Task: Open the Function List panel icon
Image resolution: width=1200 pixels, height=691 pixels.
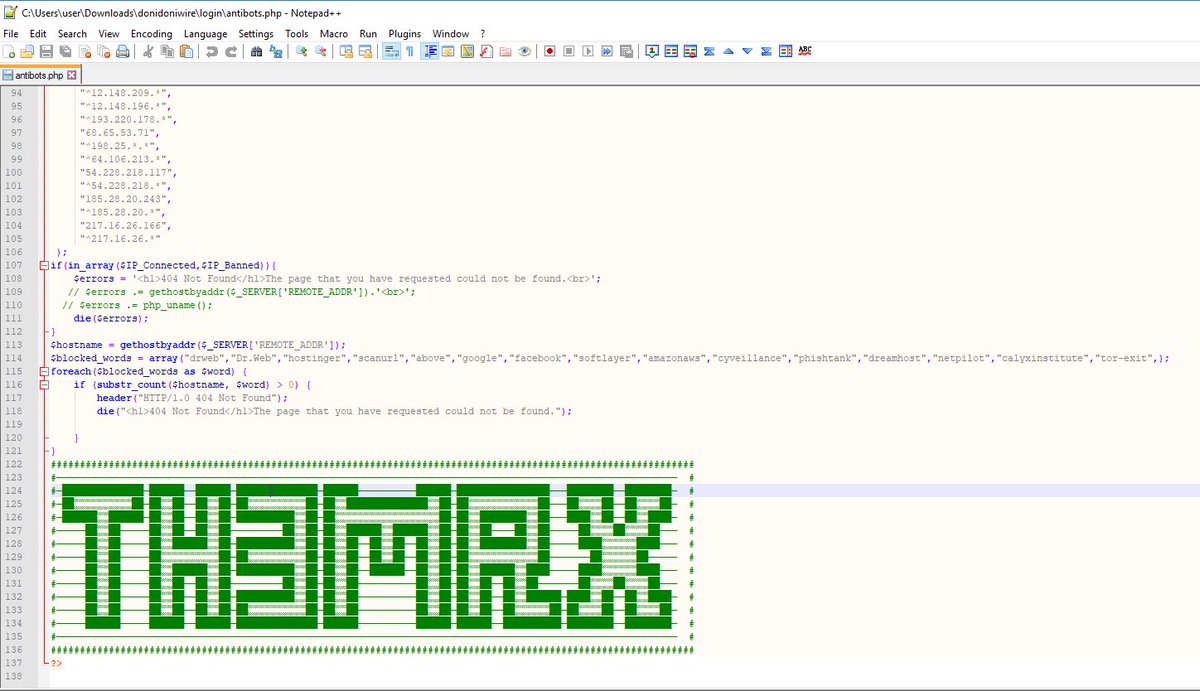Action: [487, 51]
